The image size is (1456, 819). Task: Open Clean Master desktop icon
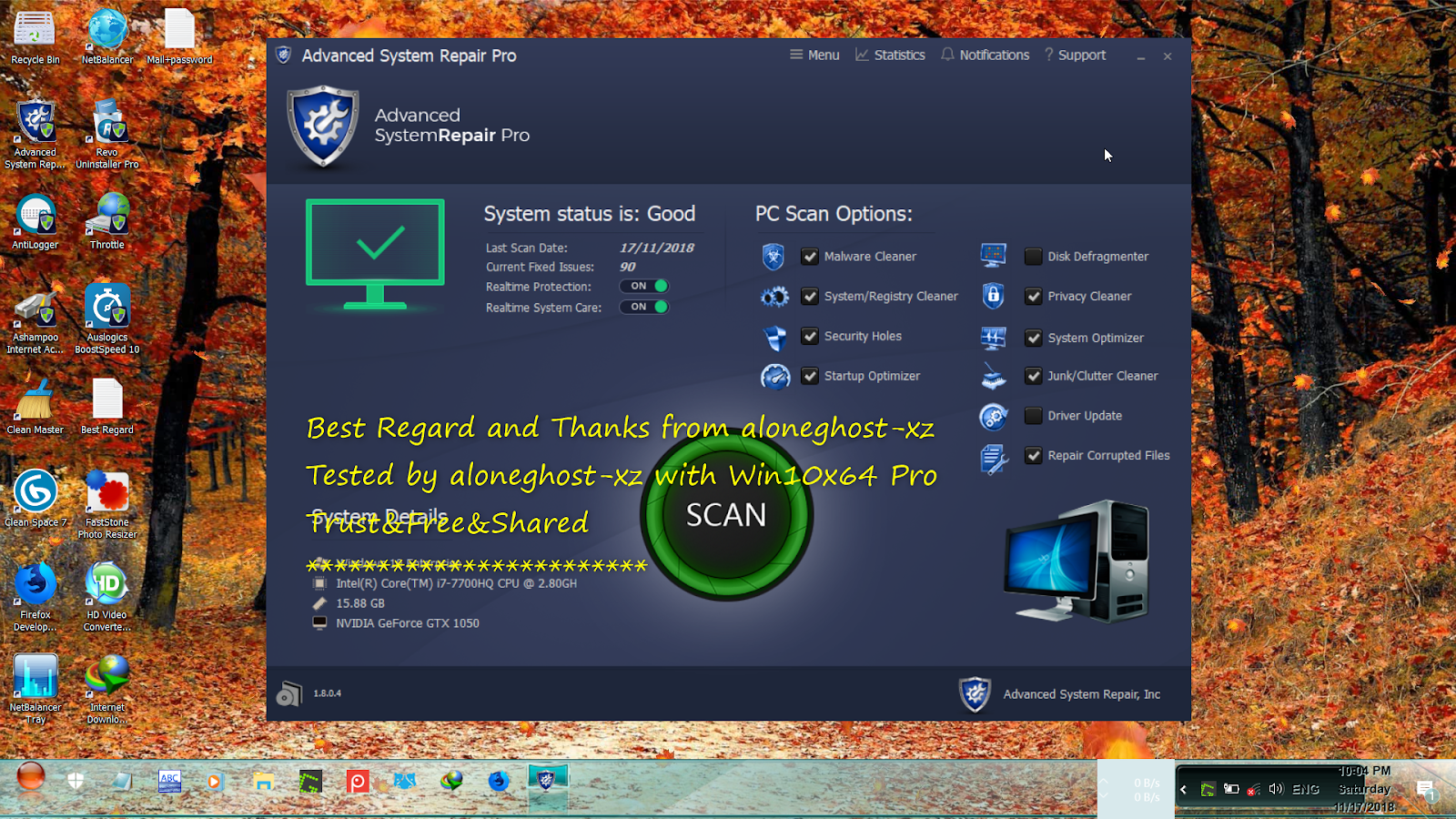[x=35, y=406]
